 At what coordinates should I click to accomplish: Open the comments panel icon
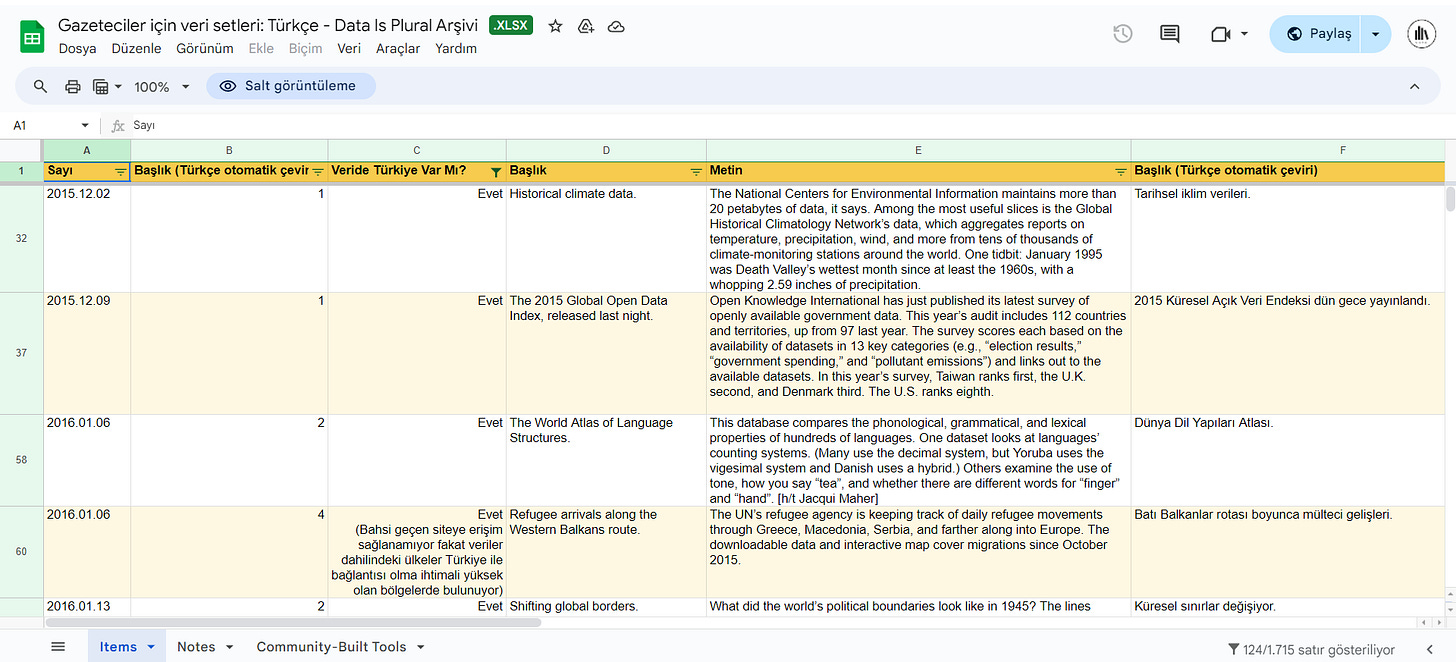point(1169,34)
